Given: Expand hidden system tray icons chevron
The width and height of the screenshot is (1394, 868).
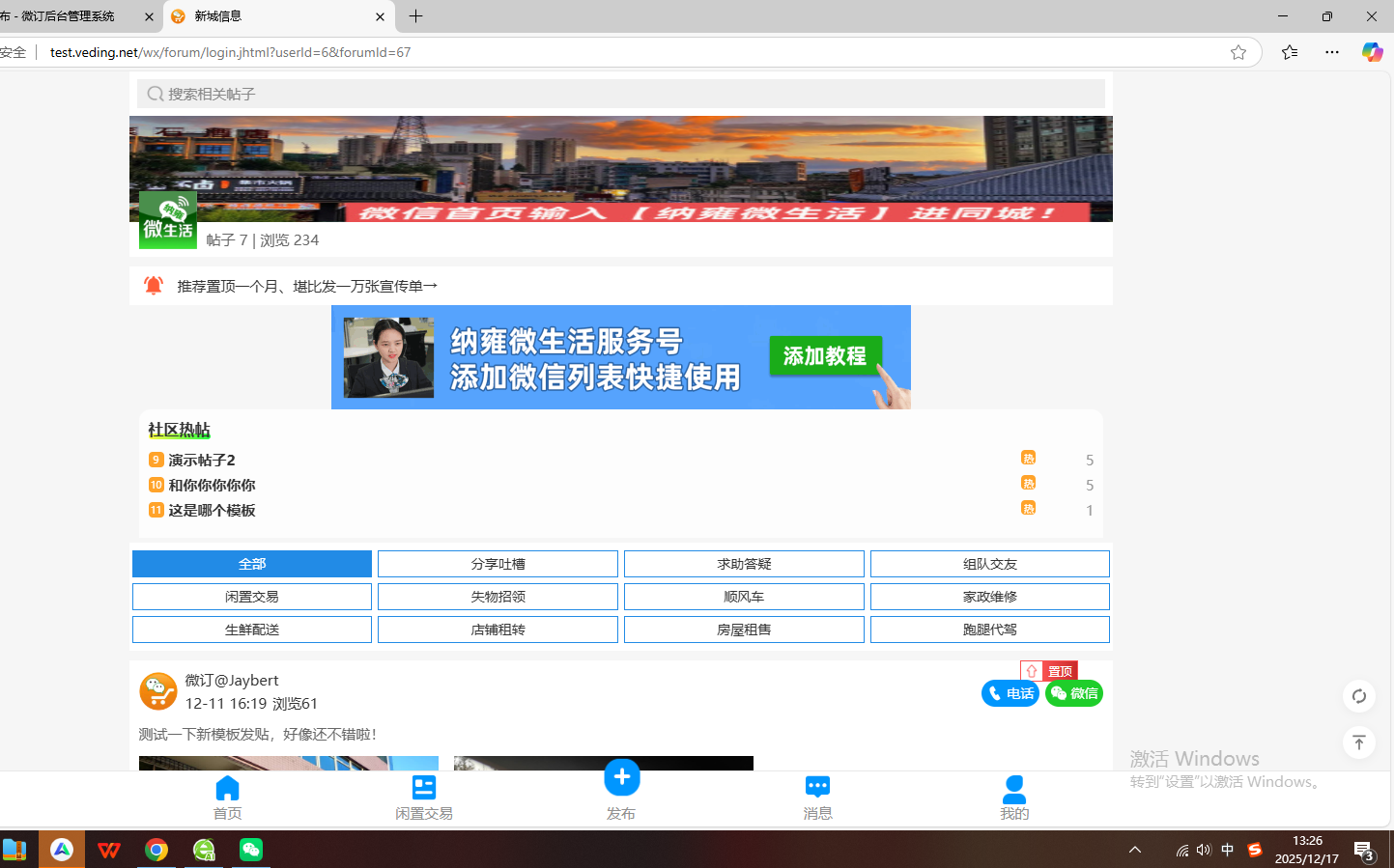Looking at the screenshot, I should pos(1135,850).
